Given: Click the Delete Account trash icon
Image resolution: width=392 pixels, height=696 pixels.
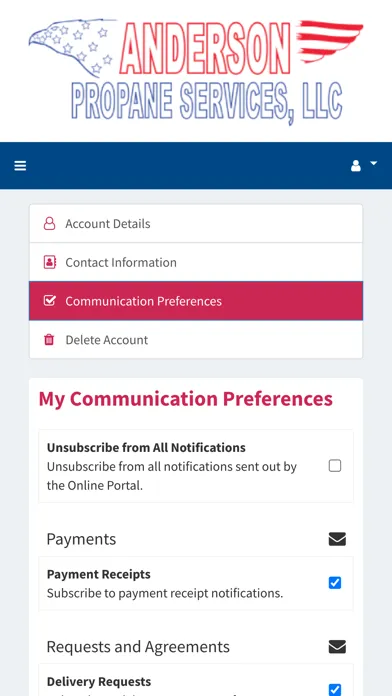Looking at the screenshot, I should pyautogui.click(x=49, y=340).
